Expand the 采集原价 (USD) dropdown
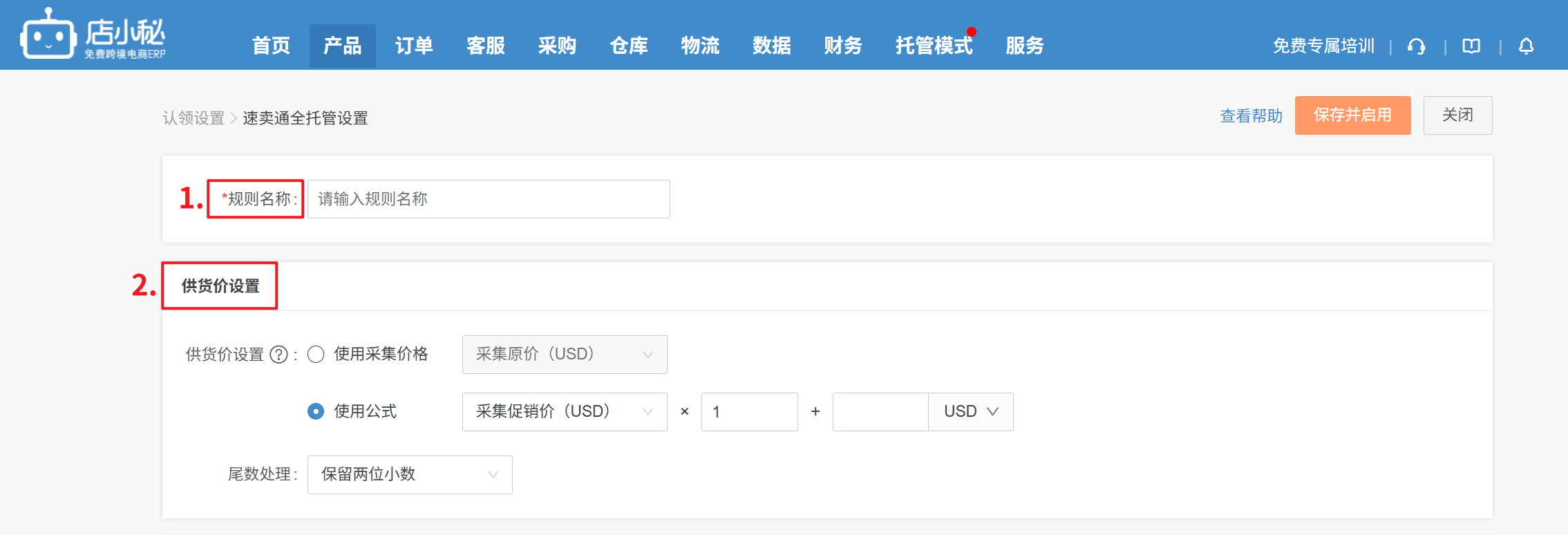 [564, 355]
